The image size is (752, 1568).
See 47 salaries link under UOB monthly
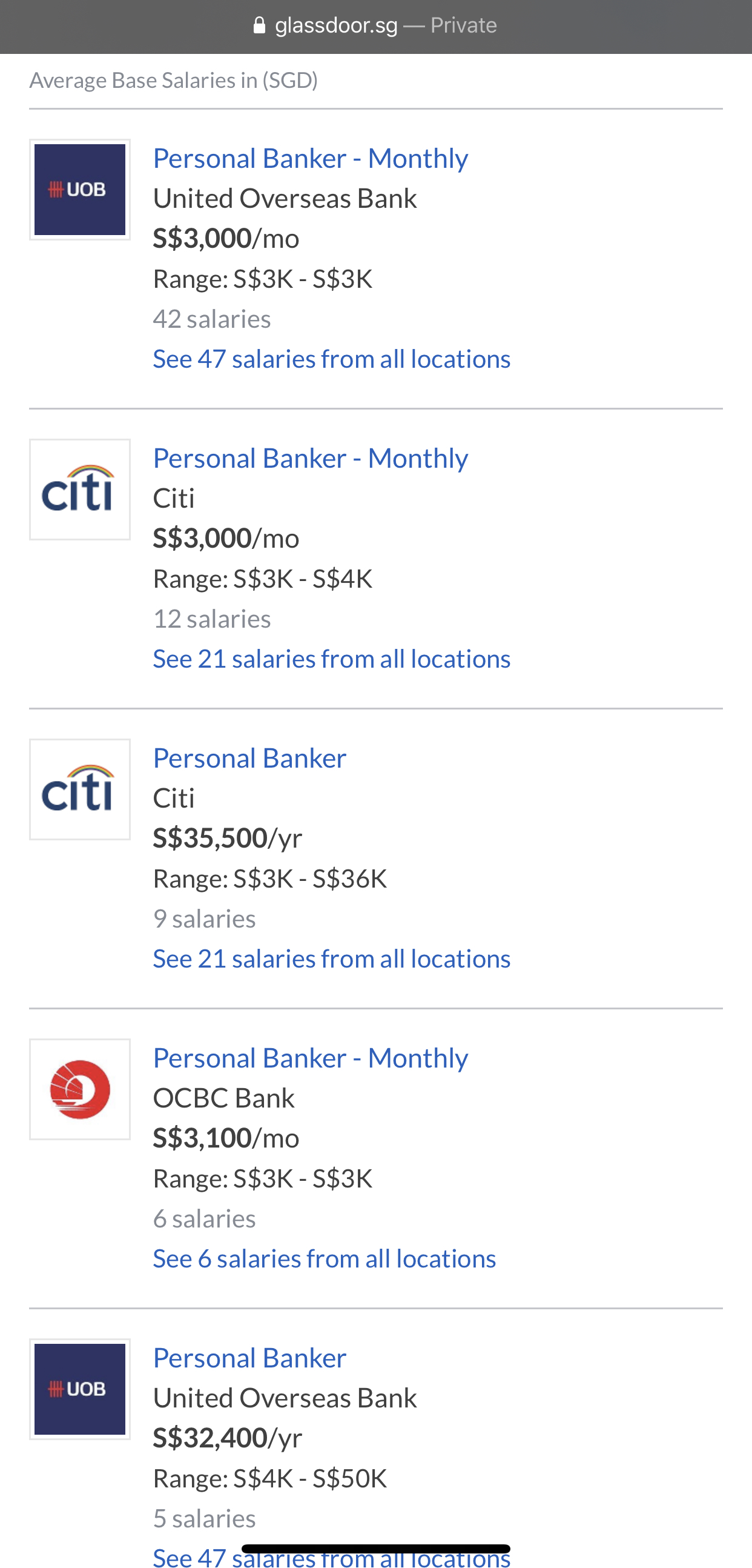332,359
